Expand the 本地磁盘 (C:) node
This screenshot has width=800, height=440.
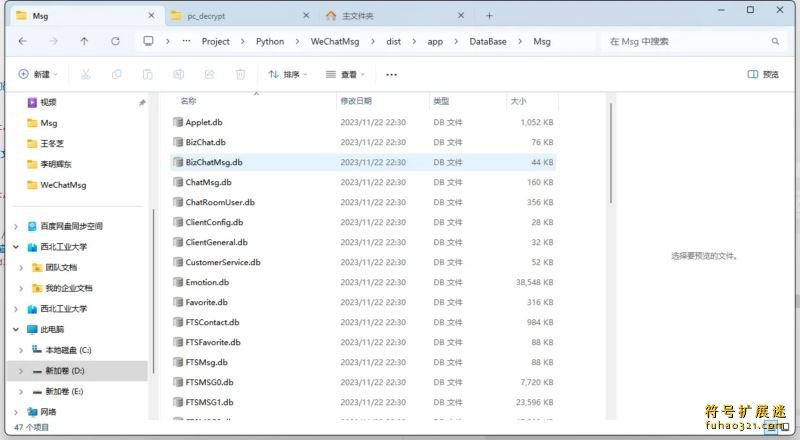[21, 350]
